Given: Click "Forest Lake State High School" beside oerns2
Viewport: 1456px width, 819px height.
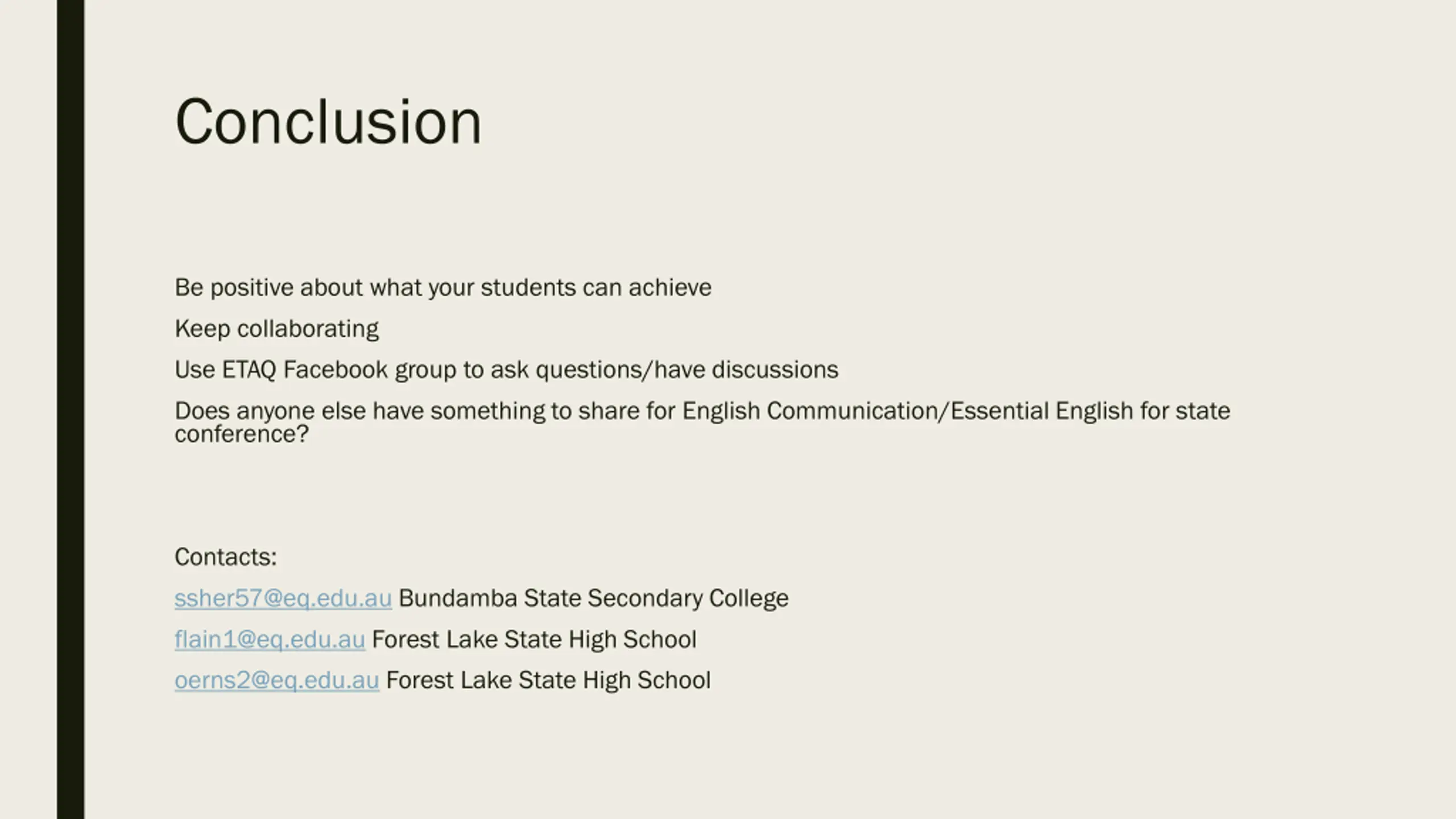Looking at the screenshot, I should tap(548, 680).
